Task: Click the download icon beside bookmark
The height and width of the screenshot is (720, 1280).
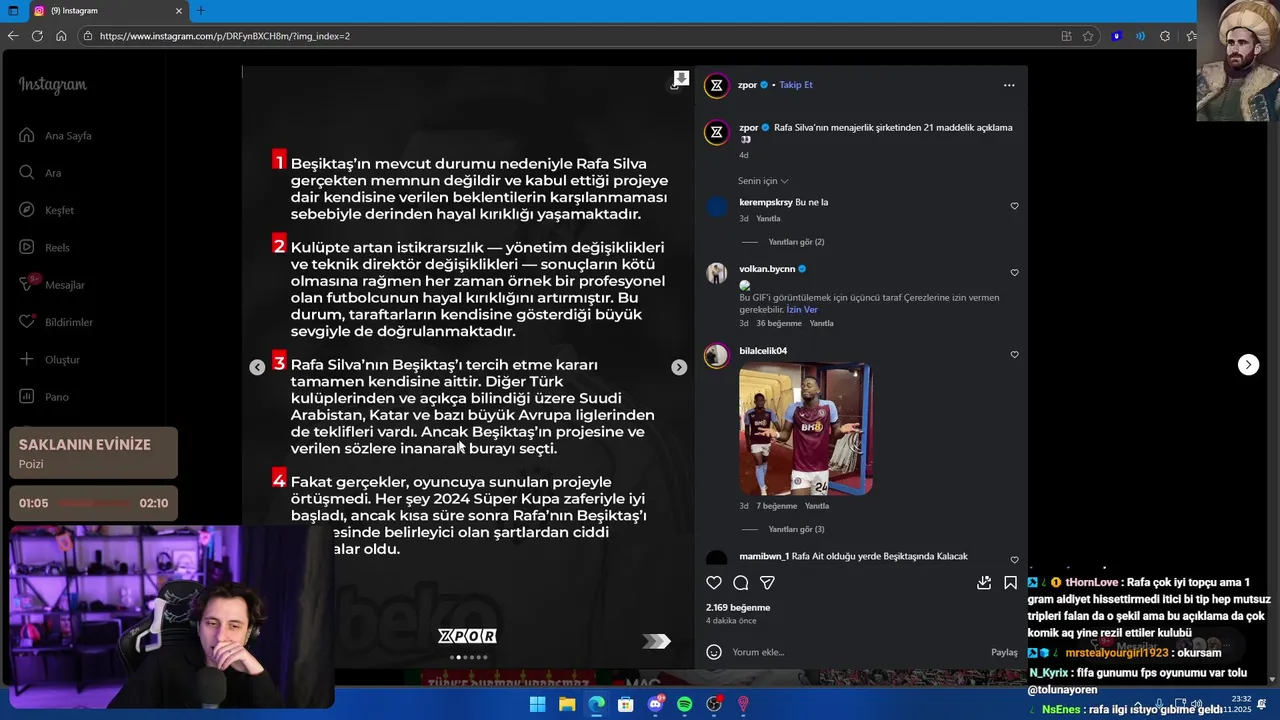Action: [984, 582]
